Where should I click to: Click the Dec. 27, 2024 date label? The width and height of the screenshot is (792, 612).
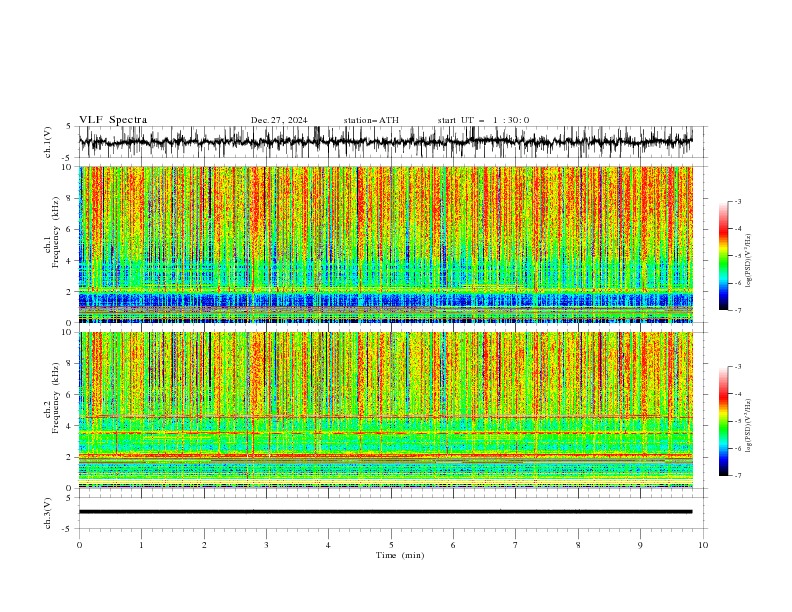[x=279, y=120]
